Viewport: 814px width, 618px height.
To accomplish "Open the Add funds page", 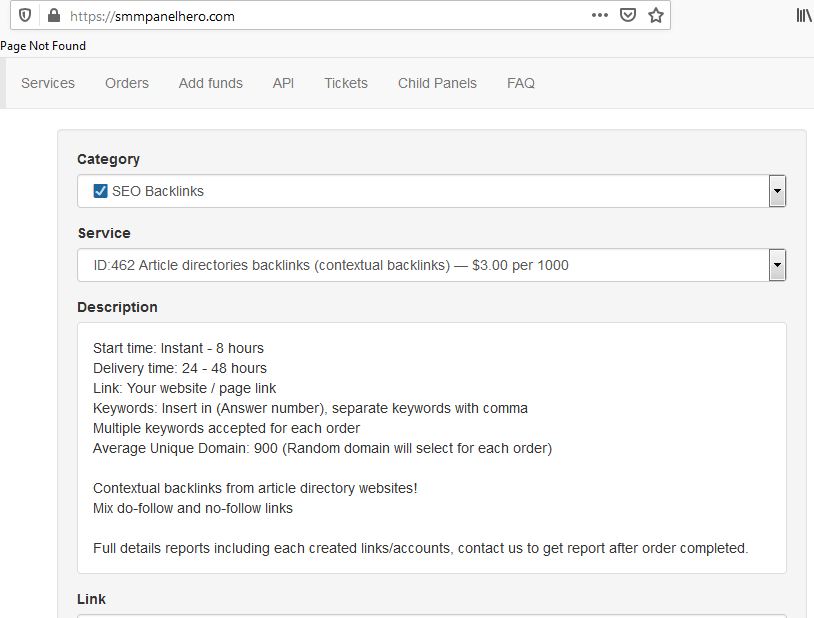I will pyautogui.click(x=211, y=83).
